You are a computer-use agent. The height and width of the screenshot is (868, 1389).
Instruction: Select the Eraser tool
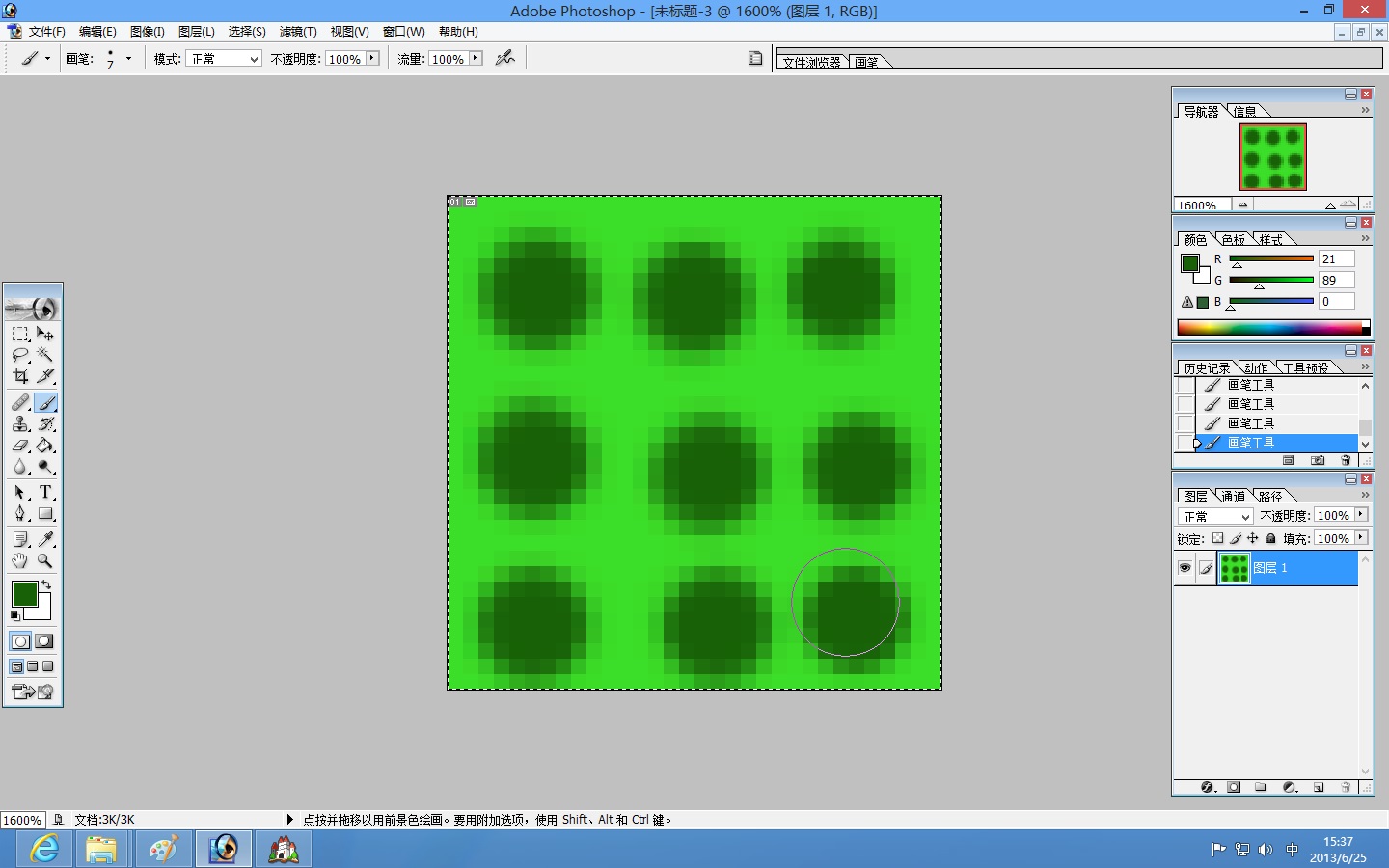pyautogui.click(x=20, y=446)
